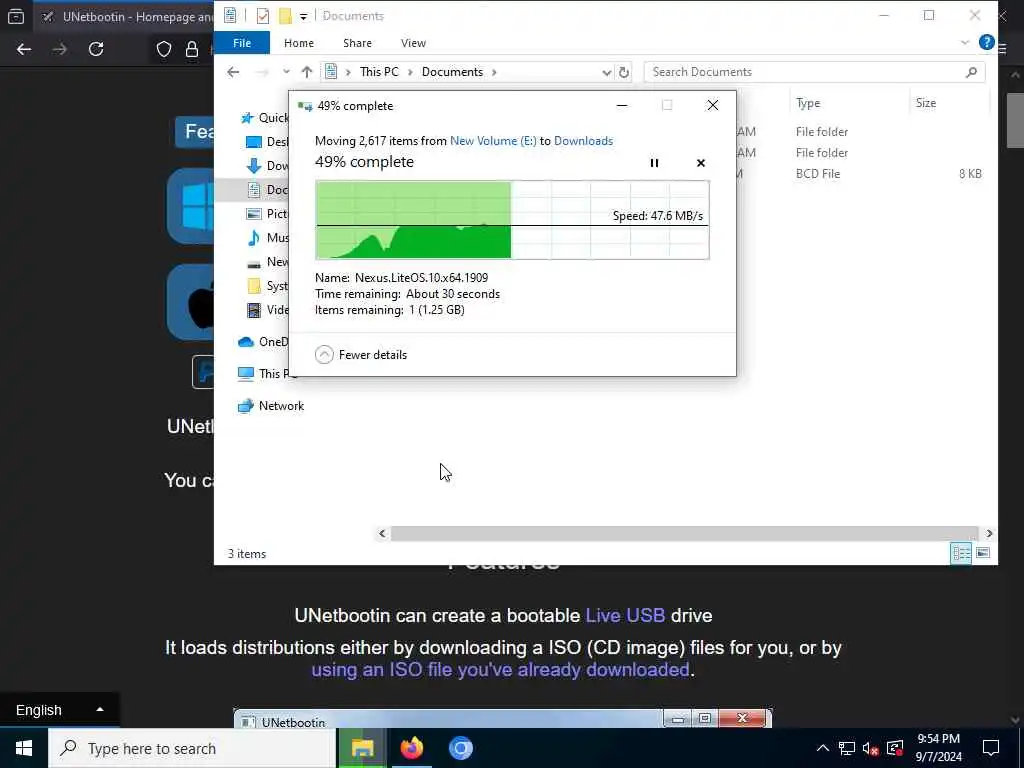Select Pictures in navigation pane
Viewport: 1024px width, 768px height.
267,214
